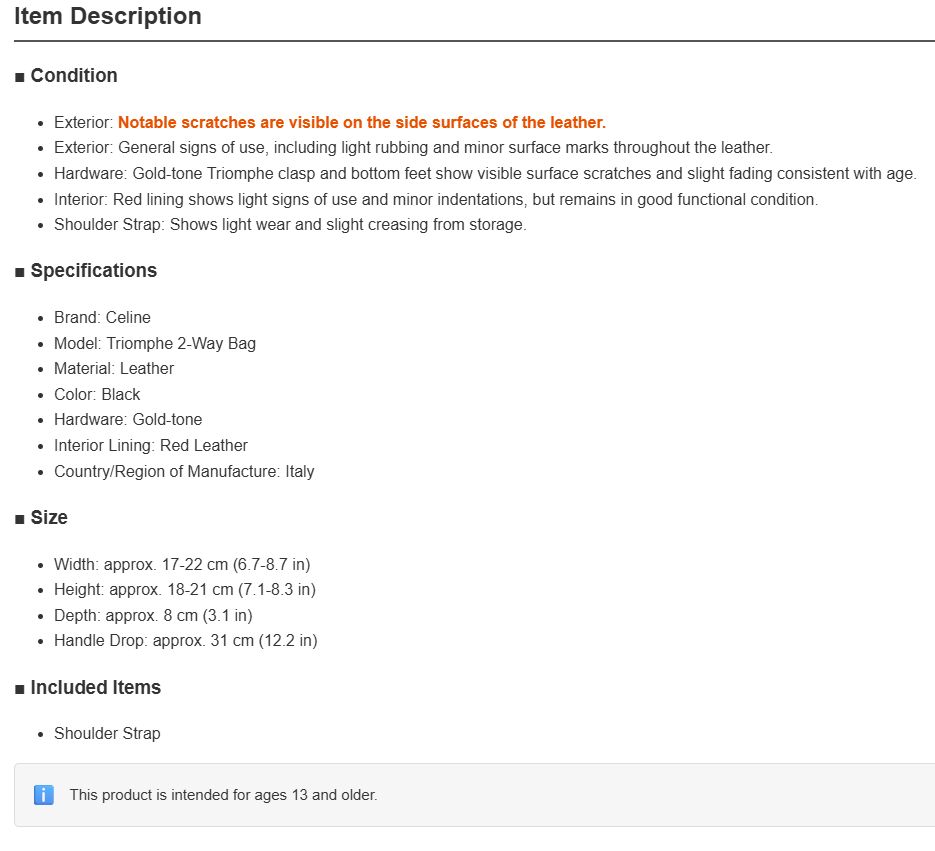Click the 'Item Description' heading
Image resolution: width=935 pixels, height=851 pixels.
click(108, 16)
